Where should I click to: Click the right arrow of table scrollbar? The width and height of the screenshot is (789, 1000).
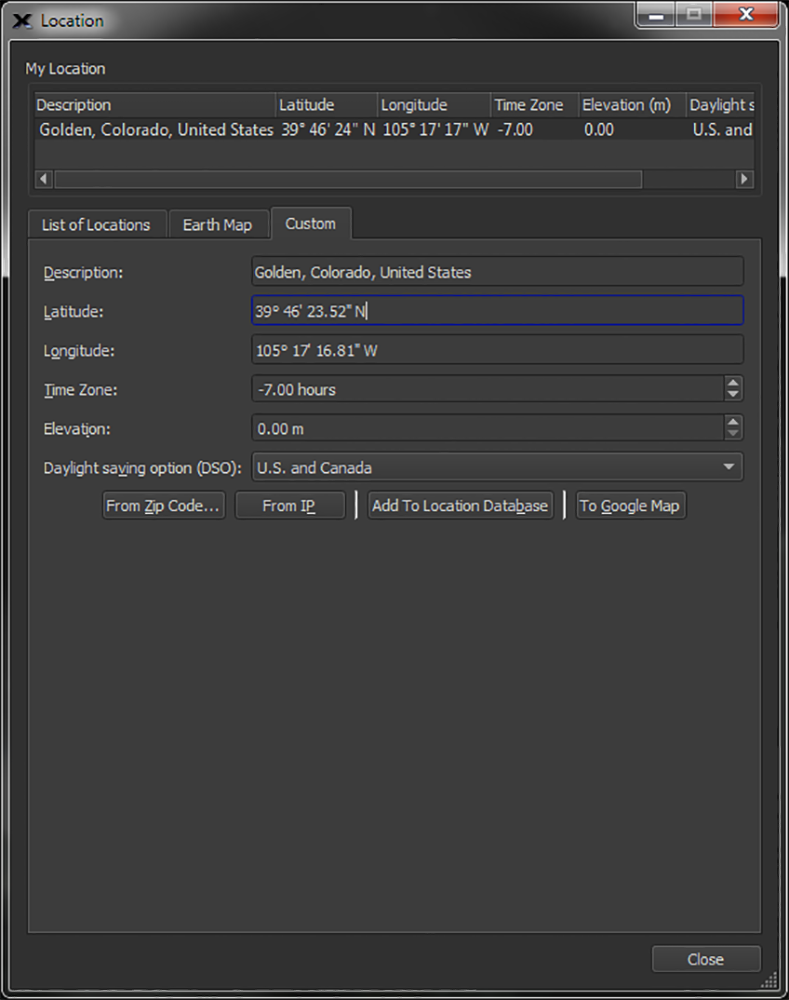tap(744, 179)
